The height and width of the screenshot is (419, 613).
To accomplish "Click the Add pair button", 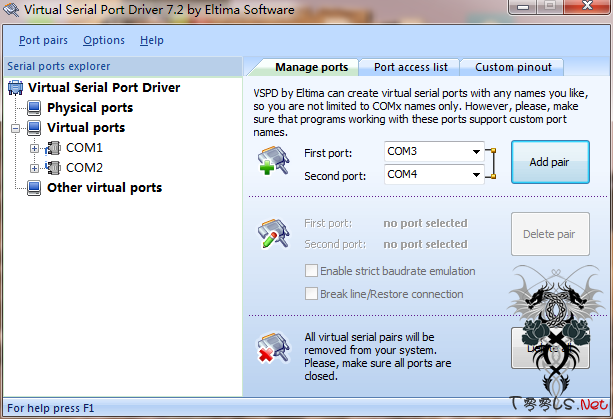I will click(550, 162).
